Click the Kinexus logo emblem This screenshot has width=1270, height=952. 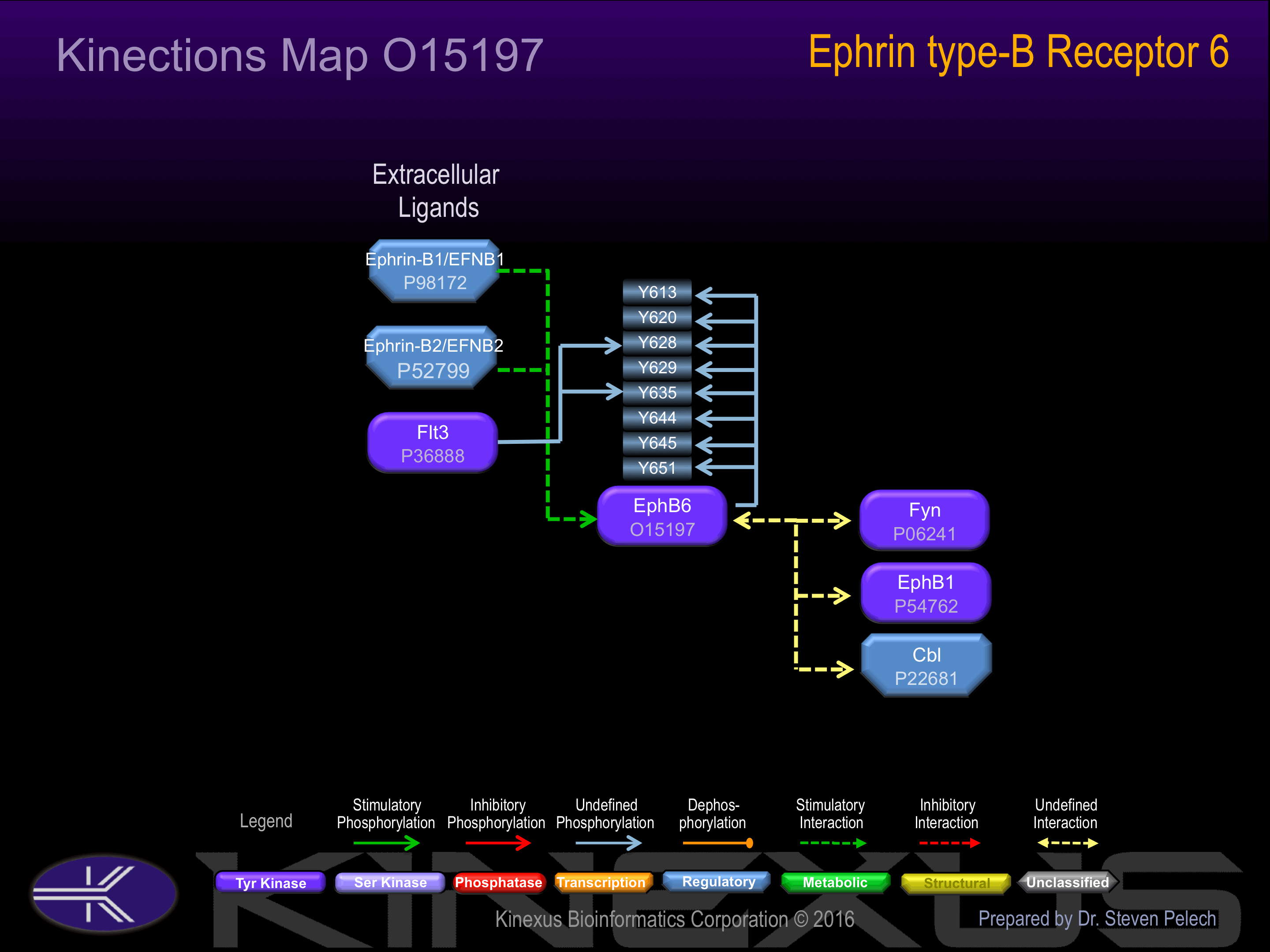click(x=104, y=893)
